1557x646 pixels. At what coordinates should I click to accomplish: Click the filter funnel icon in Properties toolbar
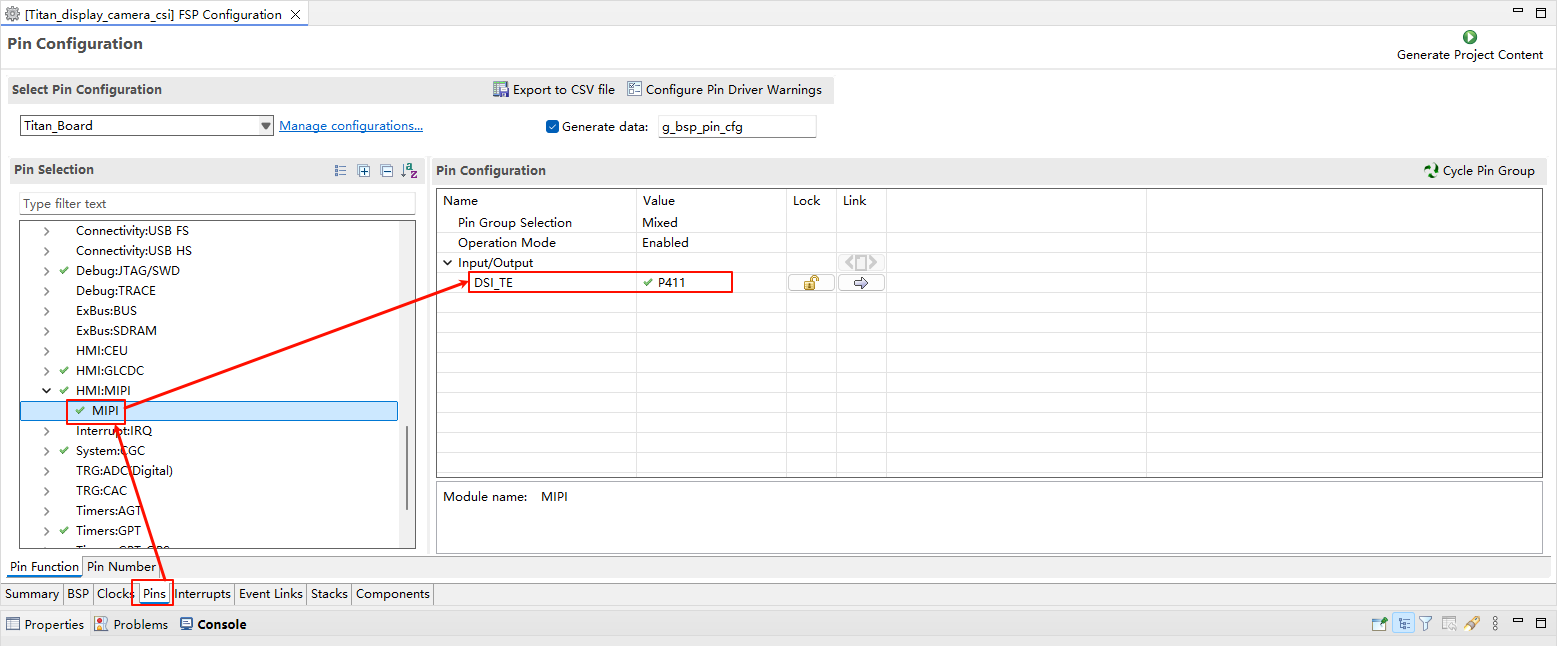1426,624
